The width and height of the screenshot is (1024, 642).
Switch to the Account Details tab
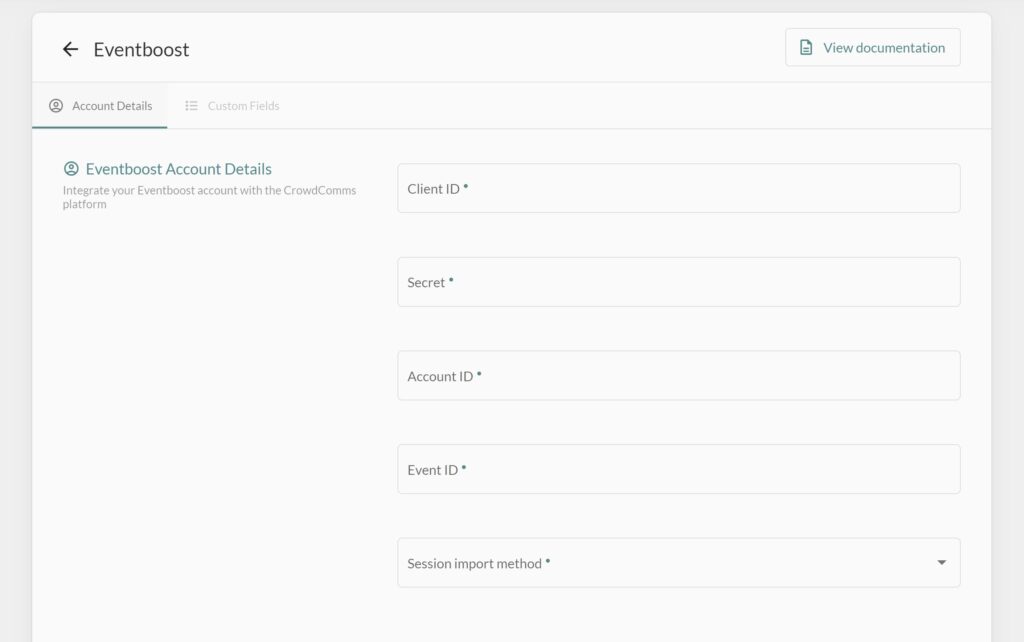pyautogui.click(x=100, y=106)
